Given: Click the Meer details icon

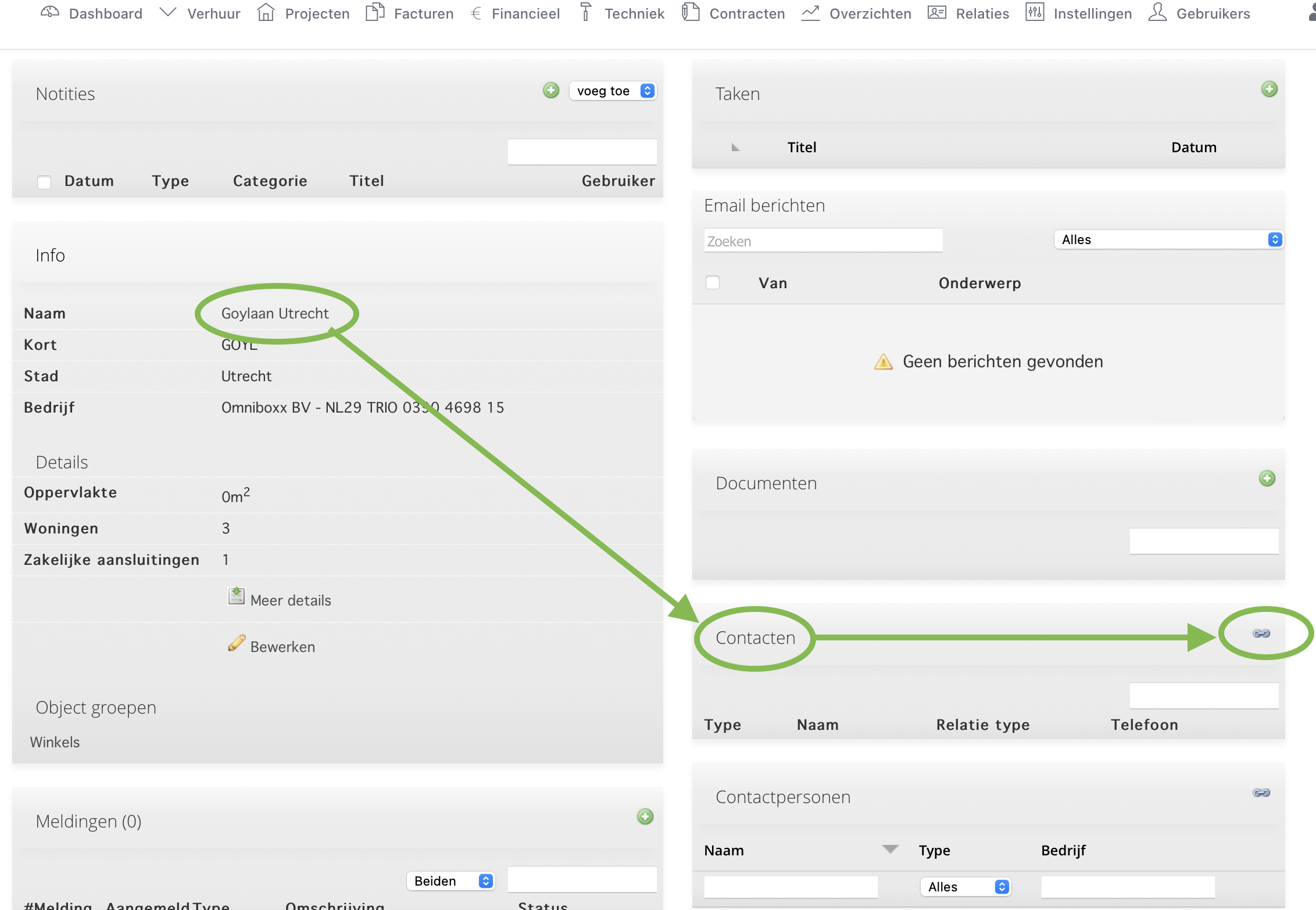Looking at the screenshot, I should click(x=236, y=596).
